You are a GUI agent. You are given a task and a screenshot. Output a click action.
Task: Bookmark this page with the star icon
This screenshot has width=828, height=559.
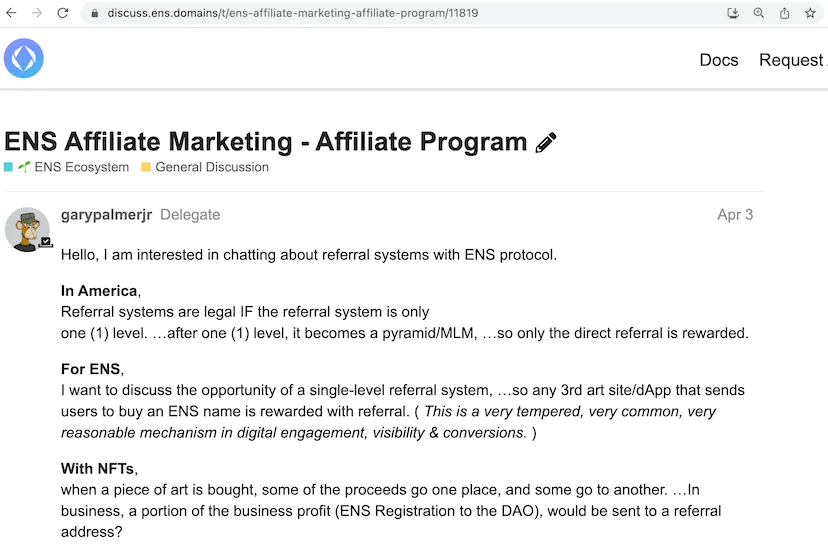click(x=811, y=13)
